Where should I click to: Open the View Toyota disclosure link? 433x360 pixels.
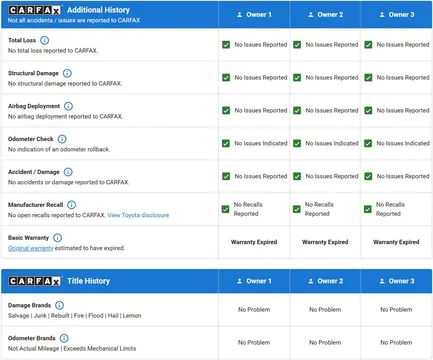pyautogui.click(x=138, y=215)
